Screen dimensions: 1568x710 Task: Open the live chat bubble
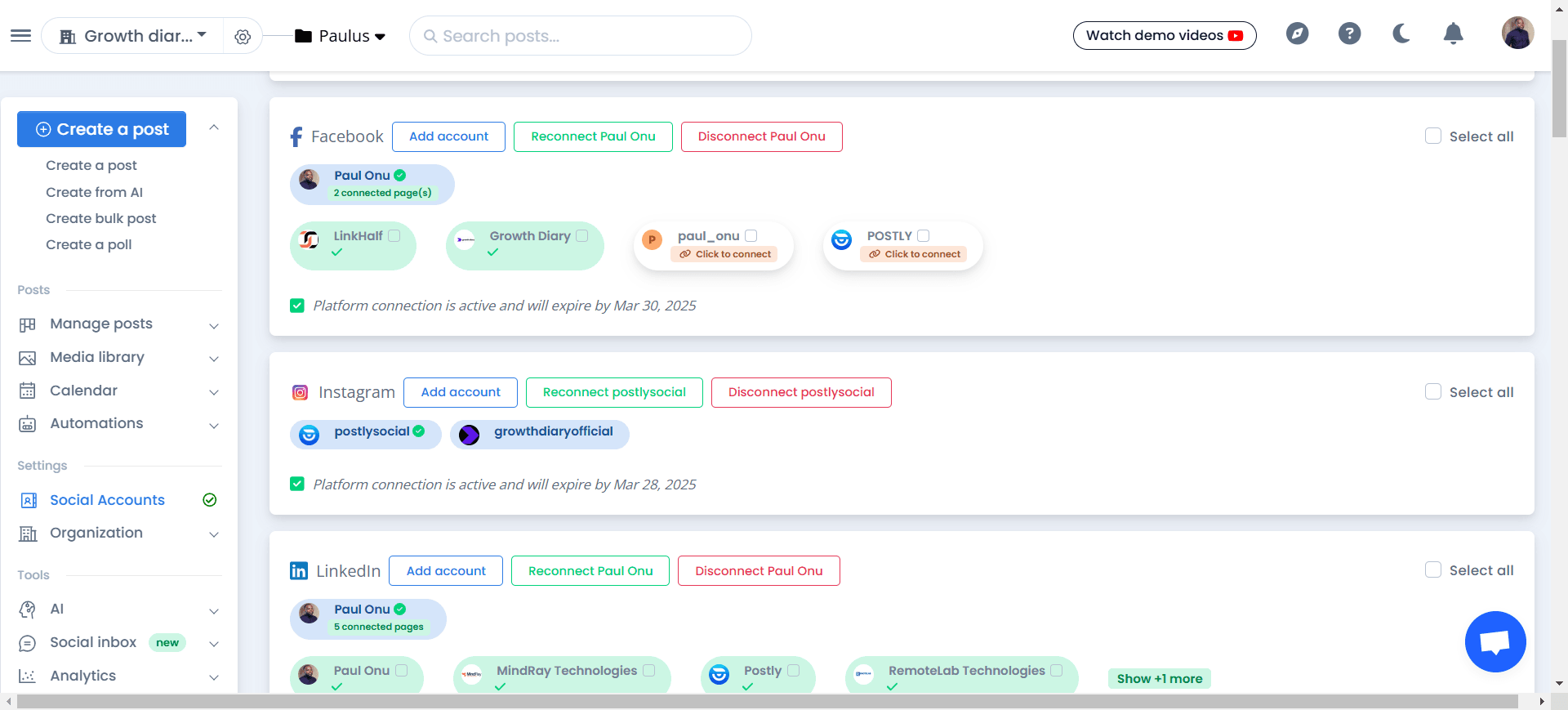click(x=1495, y=641)
